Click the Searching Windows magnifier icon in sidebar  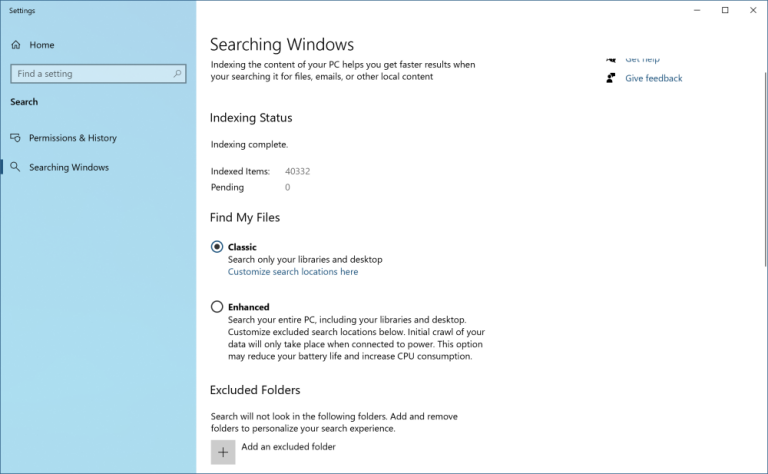pyautogui.click(x=16, y=167)
